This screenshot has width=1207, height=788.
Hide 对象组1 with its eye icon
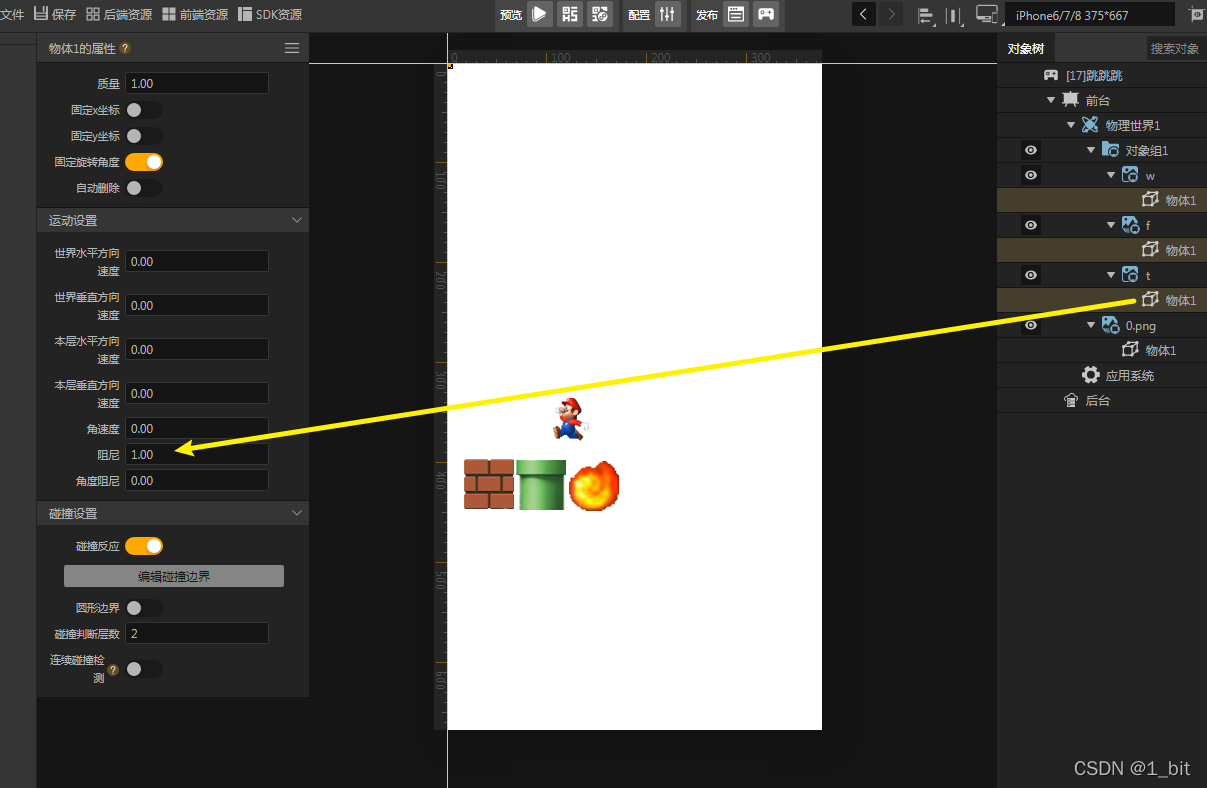pos(1031,150)
